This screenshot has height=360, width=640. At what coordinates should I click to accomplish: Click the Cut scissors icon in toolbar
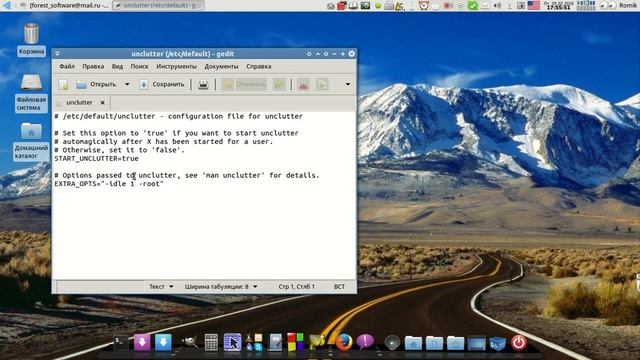tap(303, 84)
